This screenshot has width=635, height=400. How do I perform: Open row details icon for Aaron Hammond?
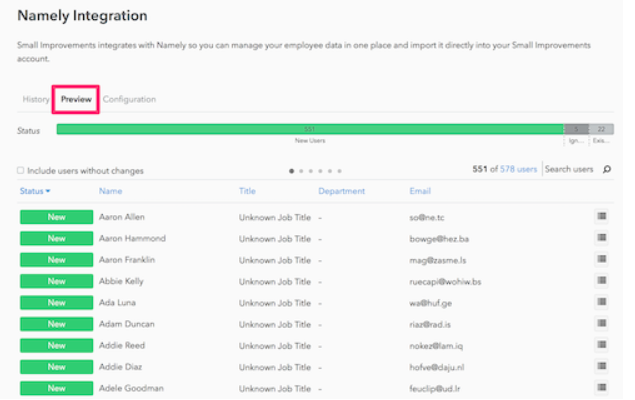601,238
